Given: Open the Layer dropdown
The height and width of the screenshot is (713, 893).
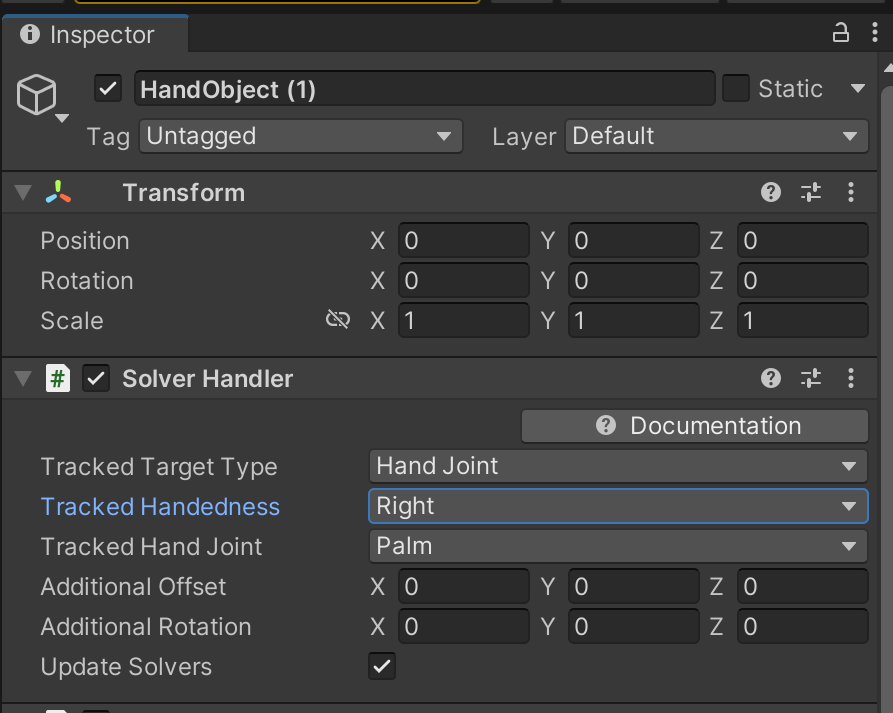Looking at the screenshot, I should pos(716,136).
